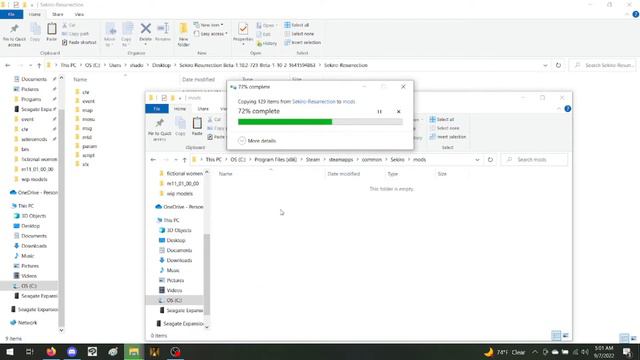Open the mods destination link
640x360 pixels.
(349, 101)
